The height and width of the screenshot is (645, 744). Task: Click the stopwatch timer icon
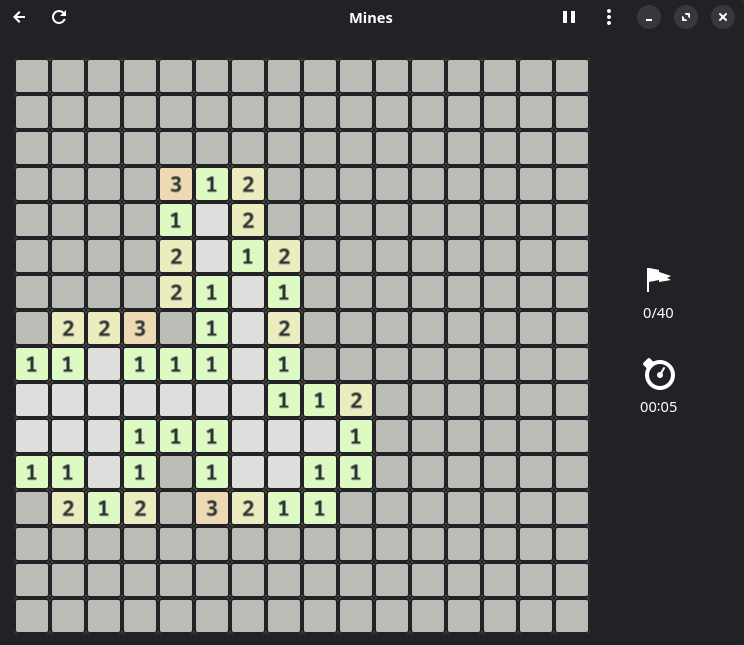[658, 374]
